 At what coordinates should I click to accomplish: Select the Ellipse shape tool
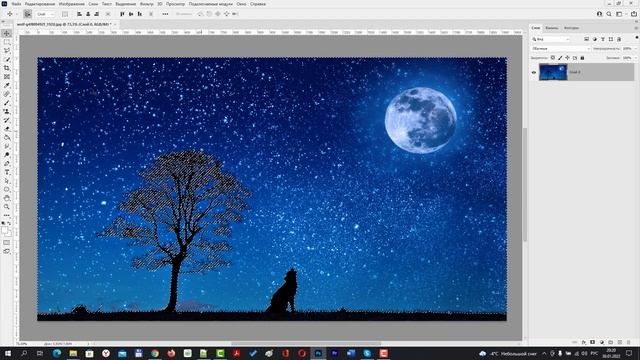7,189
